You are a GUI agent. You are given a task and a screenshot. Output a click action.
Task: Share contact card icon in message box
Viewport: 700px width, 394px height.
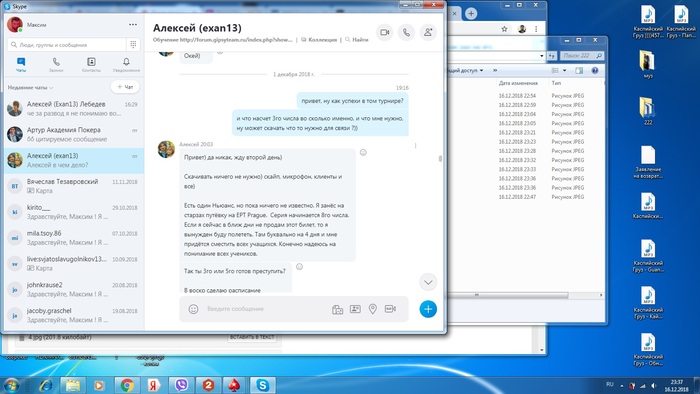[355, 309]
